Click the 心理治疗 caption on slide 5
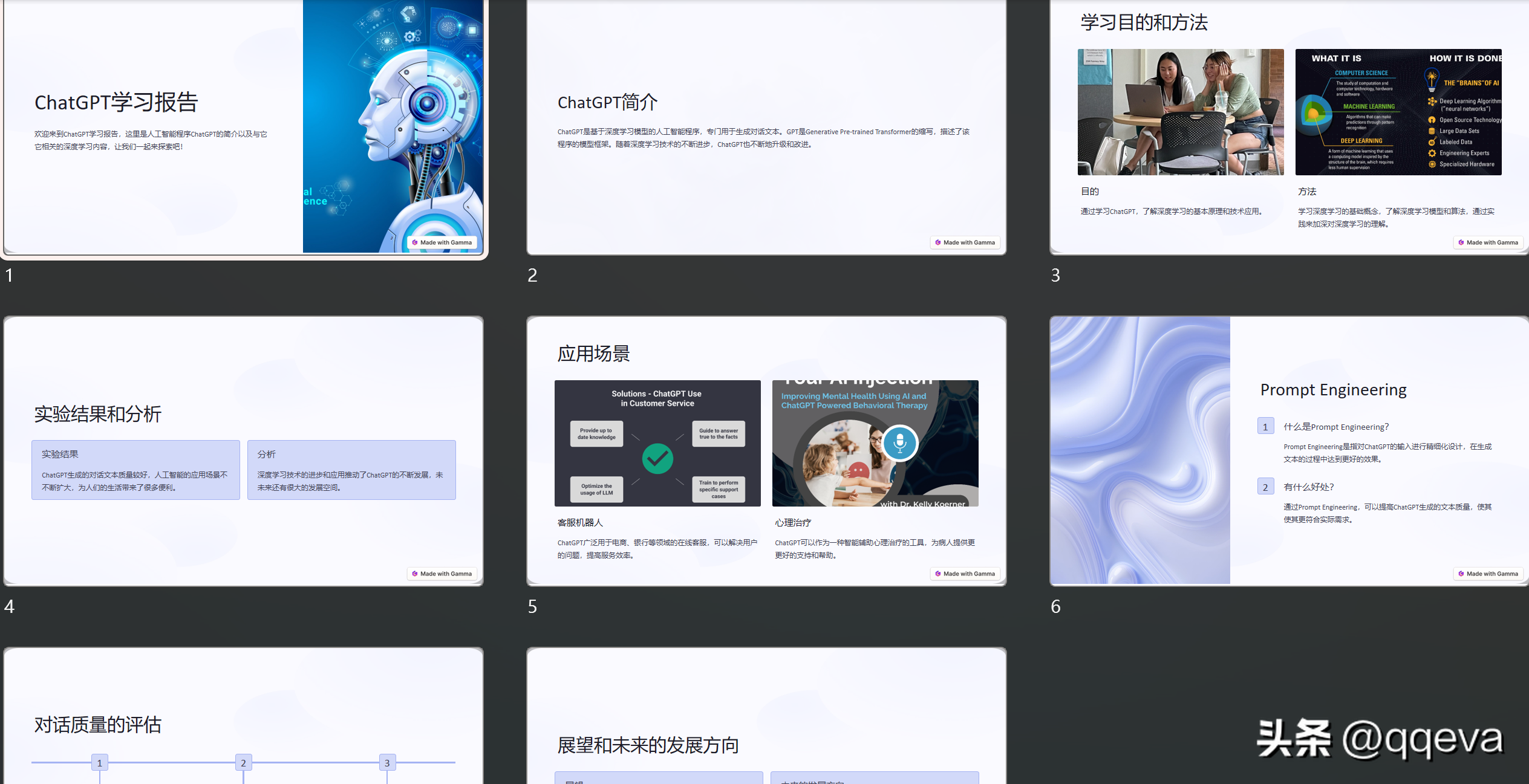This screenshot has width=1529, height=784. coord(793,522)
